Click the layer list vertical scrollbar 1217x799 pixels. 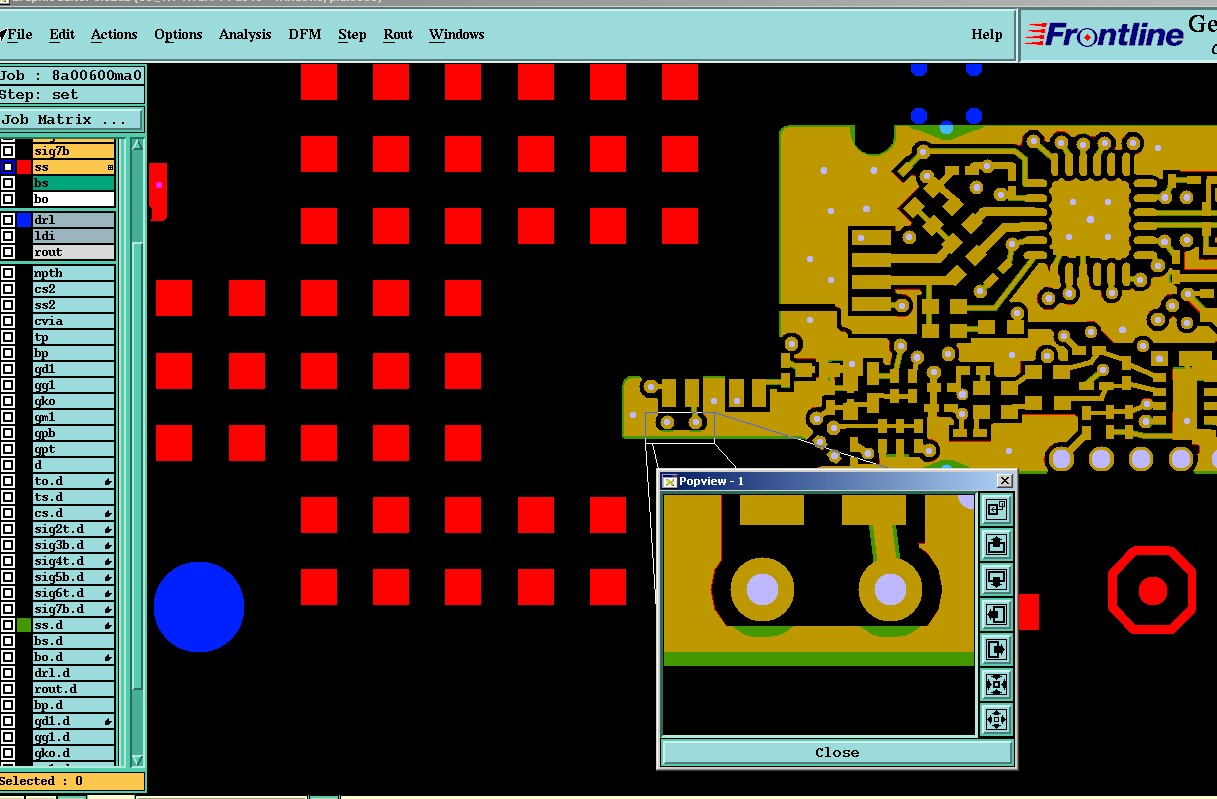(x=138, y=453)
